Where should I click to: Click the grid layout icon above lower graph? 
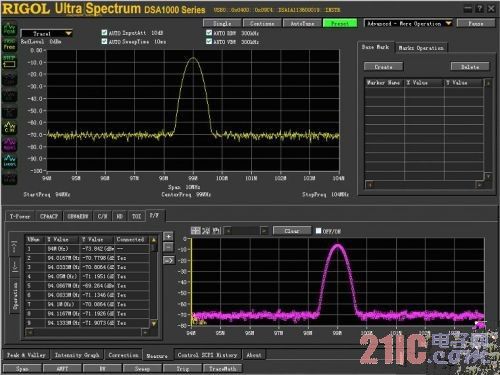coord(196,231)
